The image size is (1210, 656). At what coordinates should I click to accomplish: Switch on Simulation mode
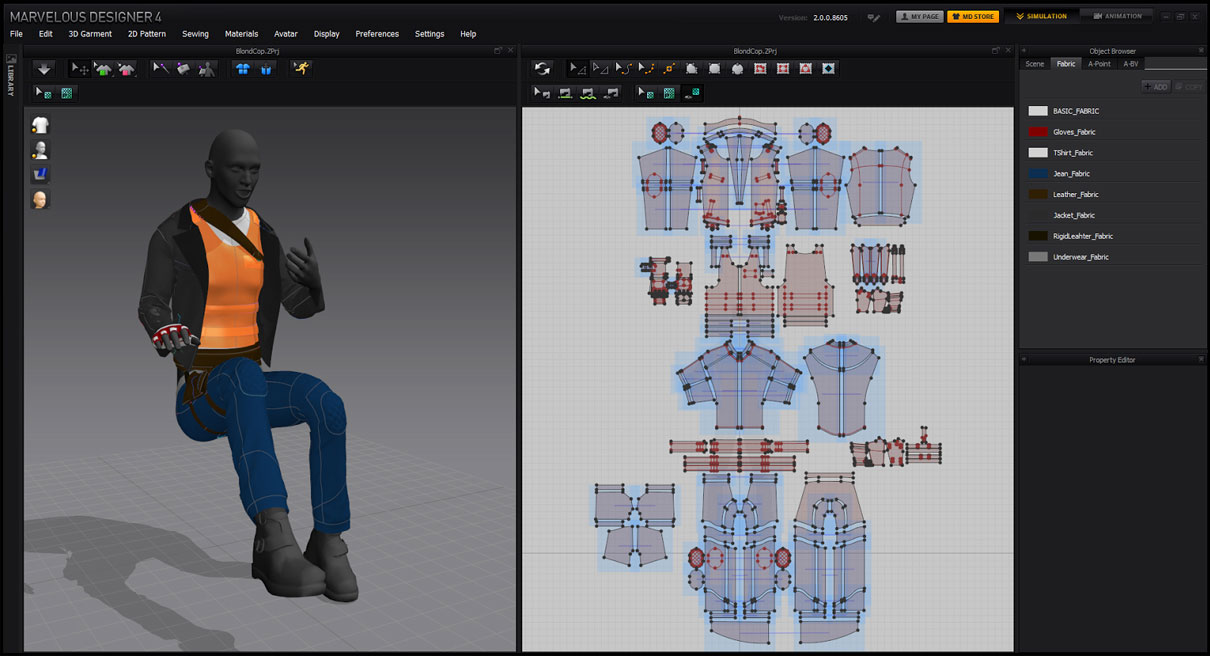pos(1041,16)
